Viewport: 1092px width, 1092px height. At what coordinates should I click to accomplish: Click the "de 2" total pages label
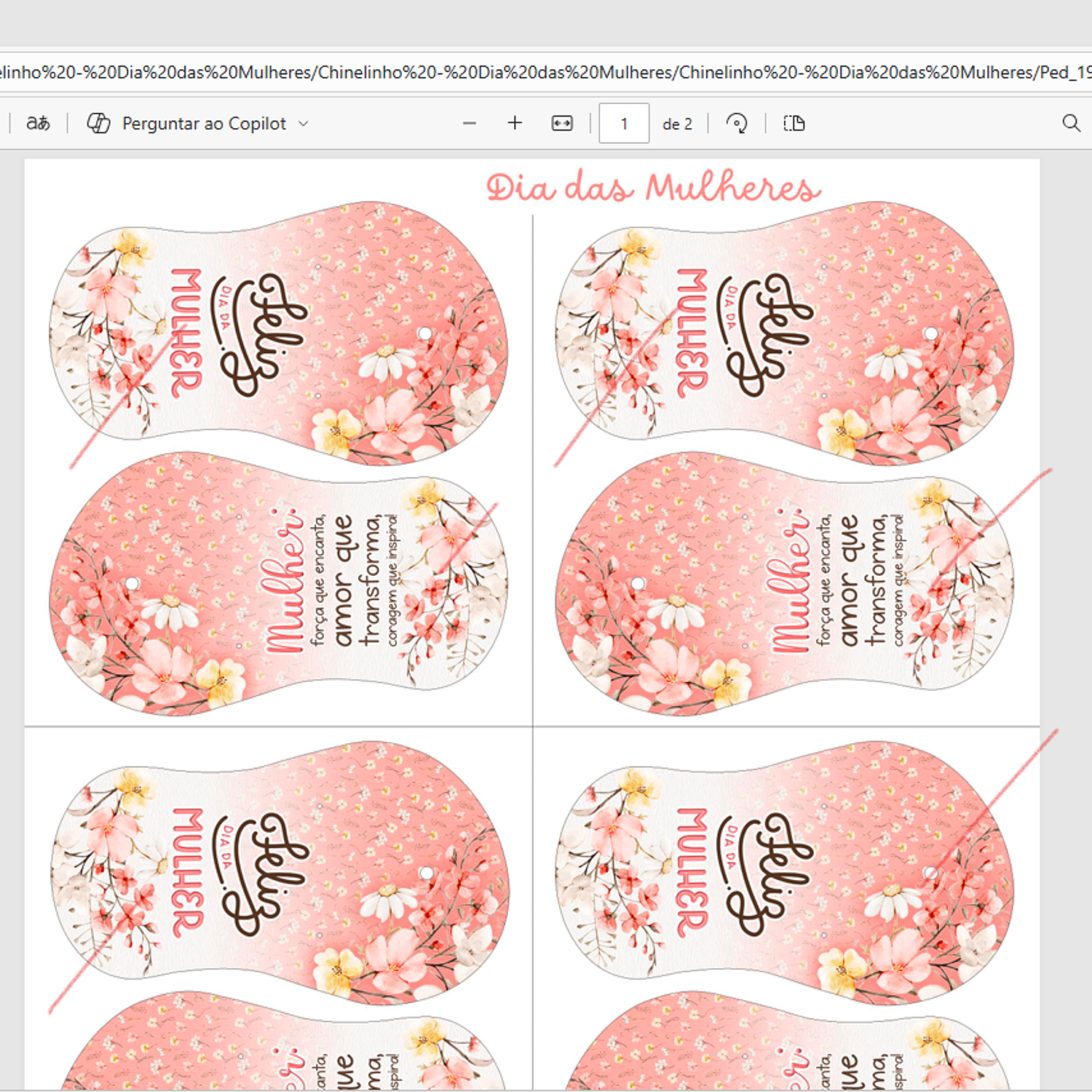pyautogui.click(x=677, y=124)
